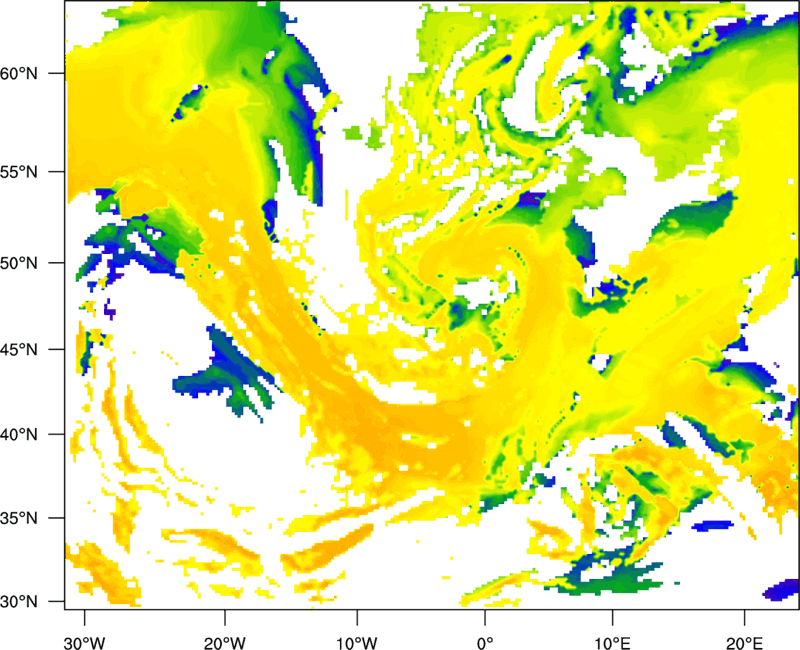Click the 20°W longitude label
The image size is (800, 650).
pyautogui.click(x=224, y=643)
